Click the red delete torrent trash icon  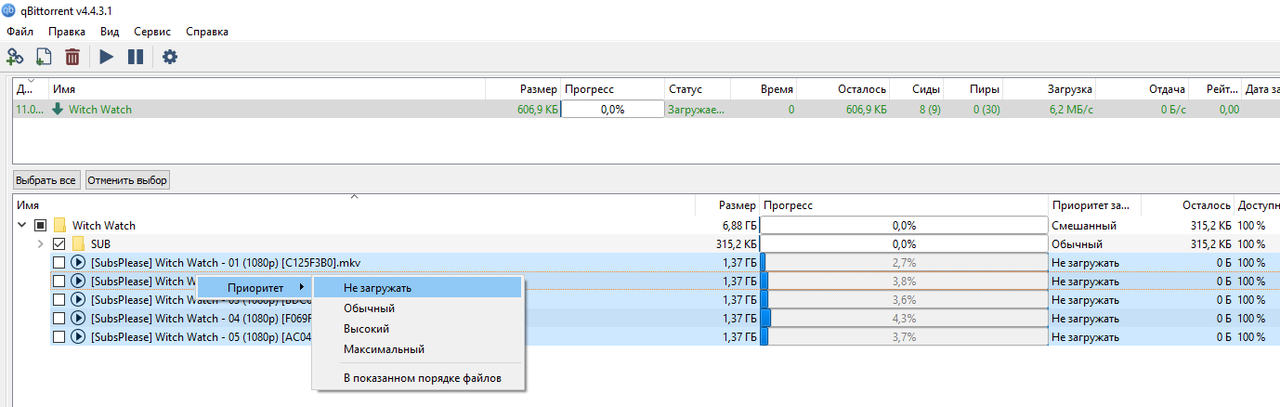point(73,57)
